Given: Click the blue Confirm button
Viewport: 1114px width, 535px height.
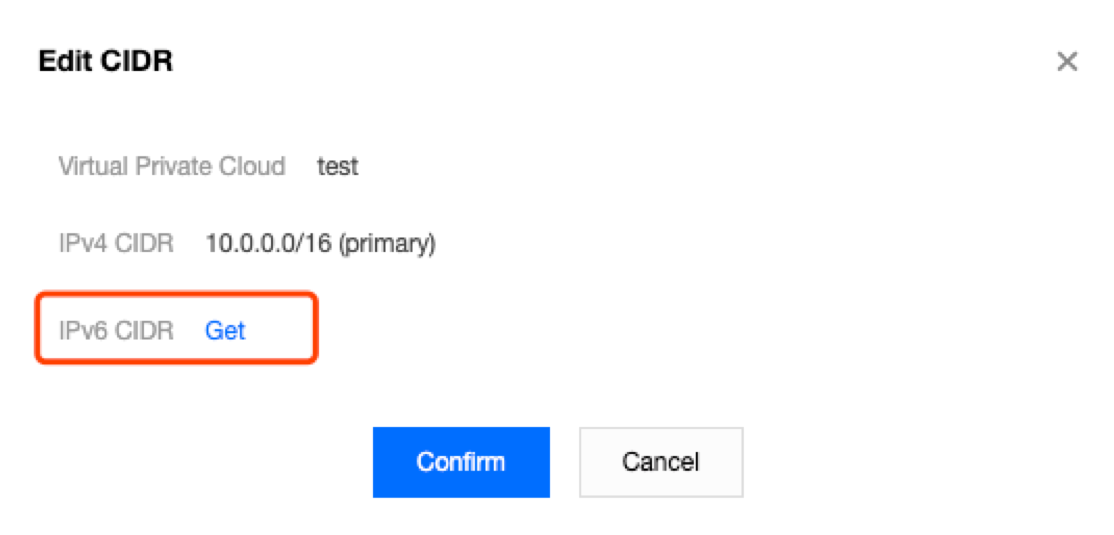Looking at the screenshot, I should [461, 462].
